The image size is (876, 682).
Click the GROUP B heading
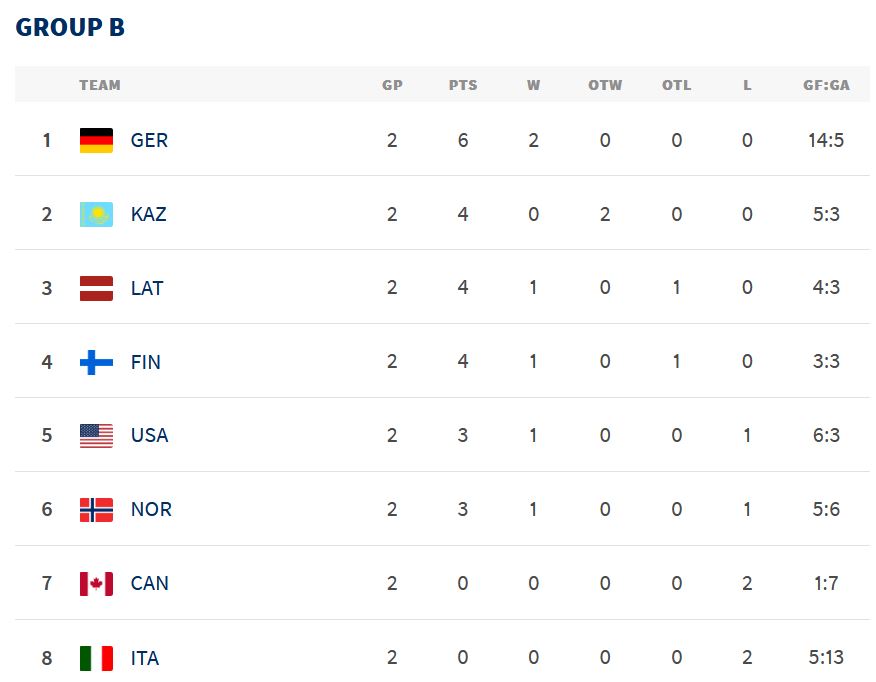click(x=70, y=27)
